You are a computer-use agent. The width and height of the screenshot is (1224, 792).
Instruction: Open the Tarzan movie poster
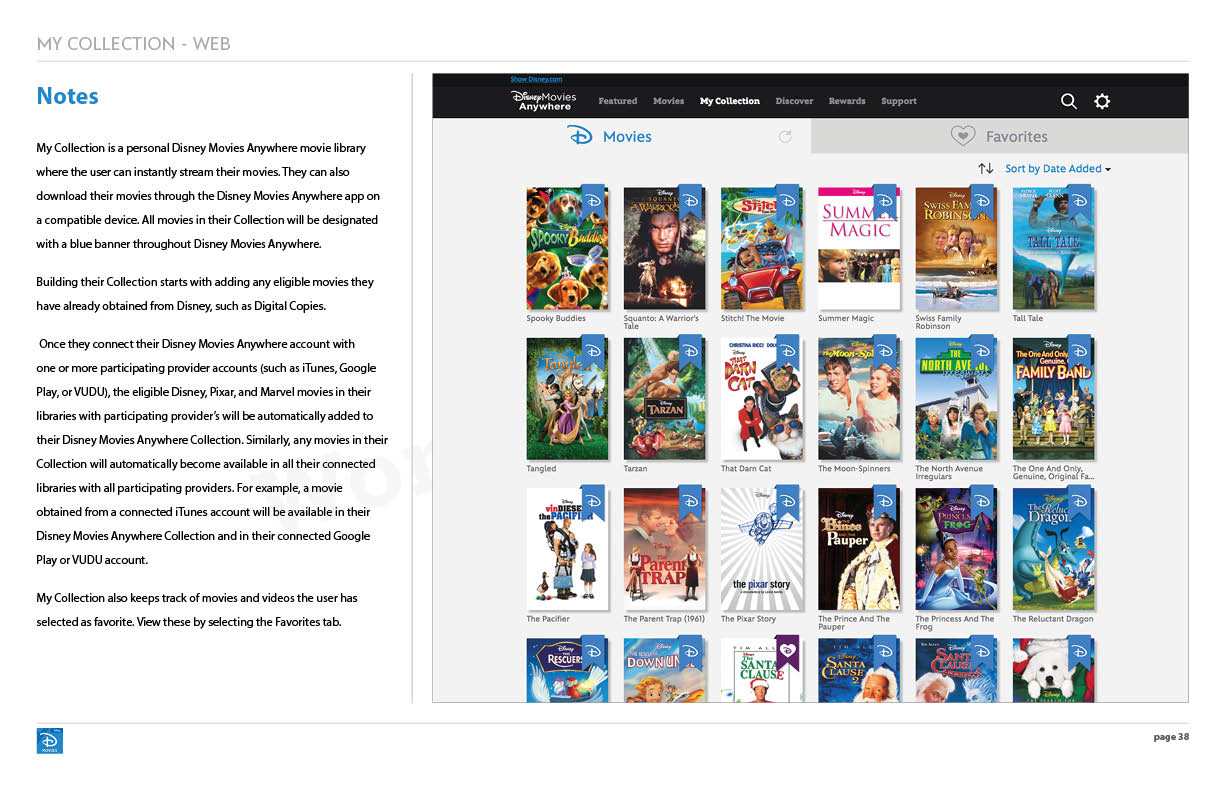[664, 399]
